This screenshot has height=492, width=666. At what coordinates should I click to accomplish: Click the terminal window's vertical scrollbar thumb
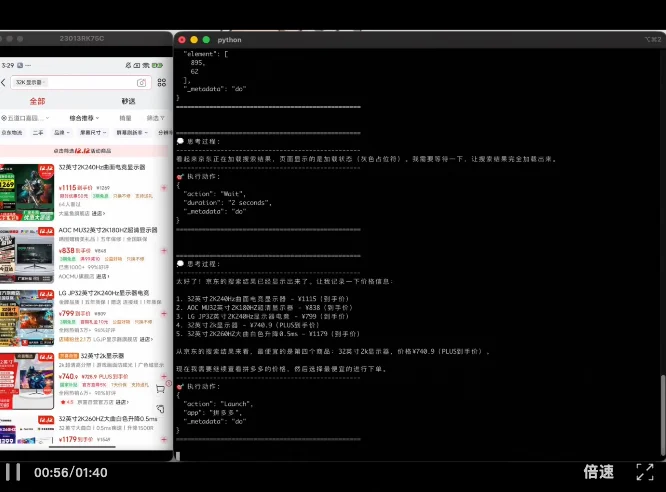coord(663,416)
